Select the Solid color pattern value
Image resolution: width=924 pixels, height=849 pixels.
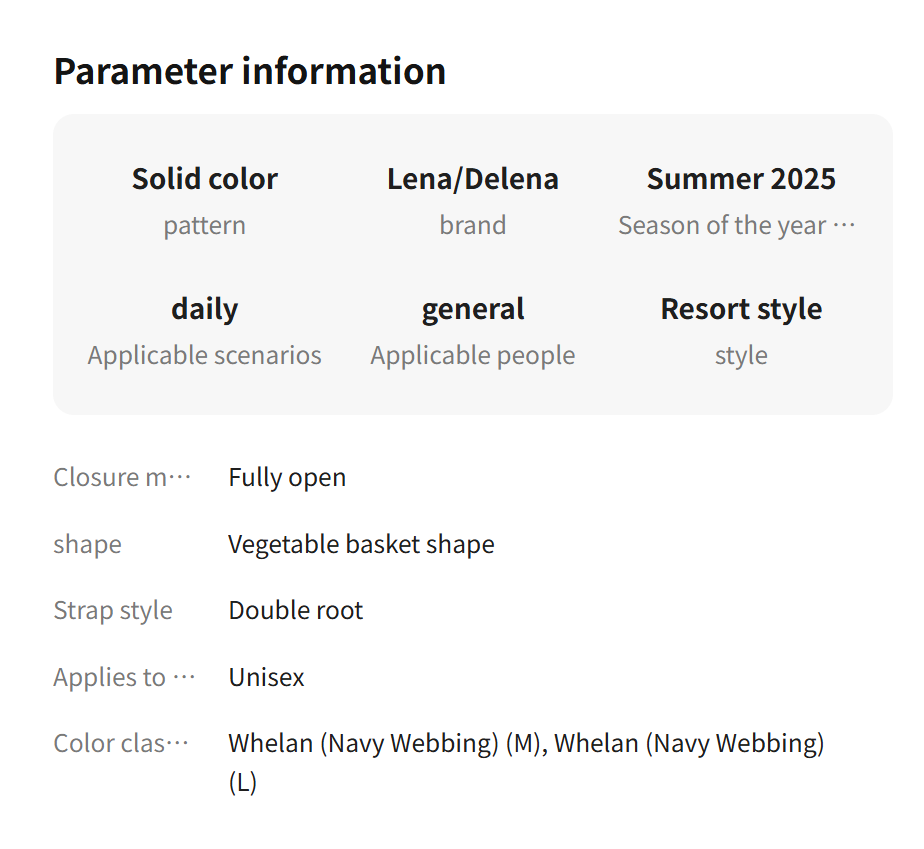(x=205, y=179)
